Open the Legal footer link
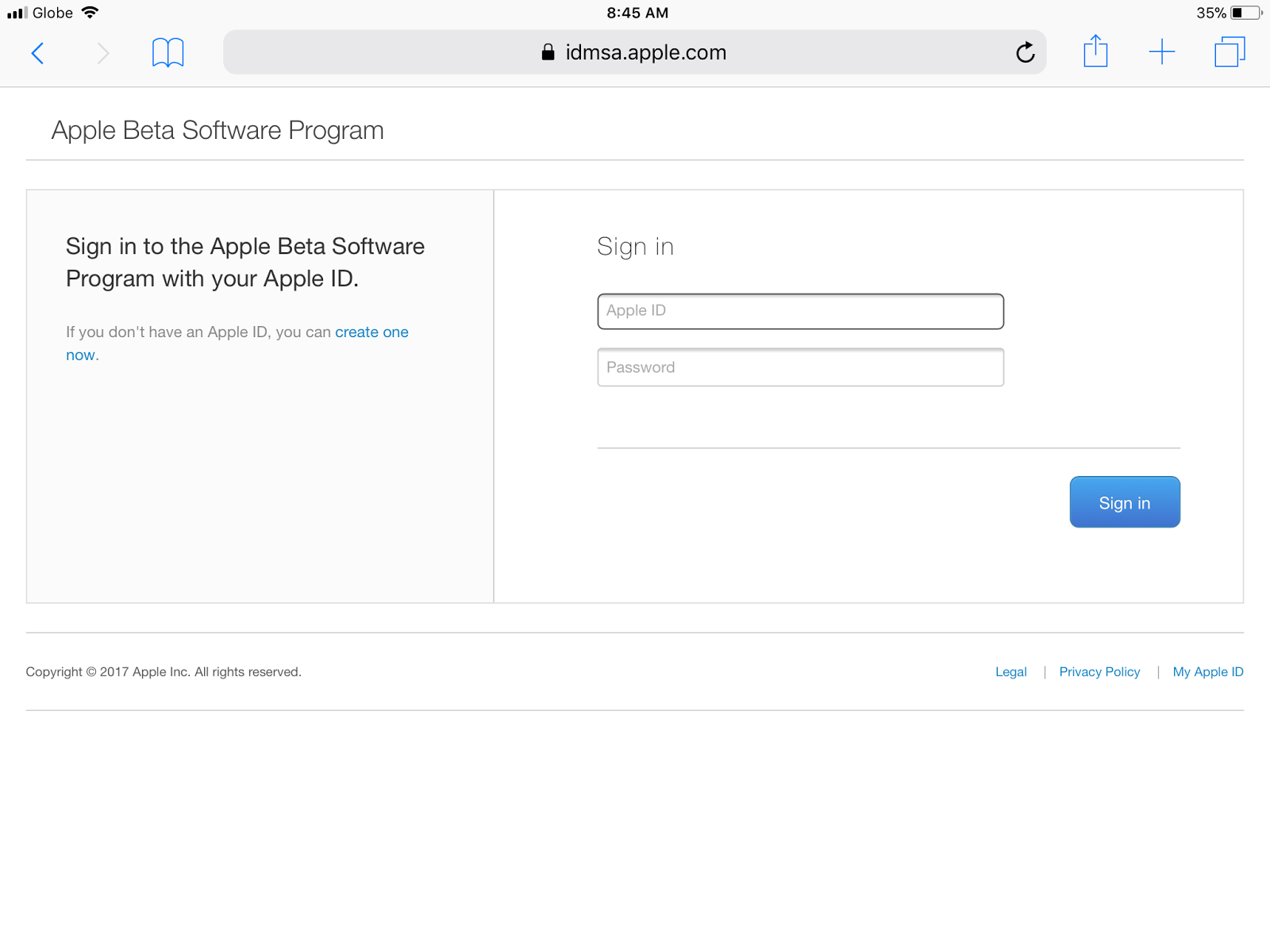This screenshot has width=1270, height=952. pos(1010,672)
